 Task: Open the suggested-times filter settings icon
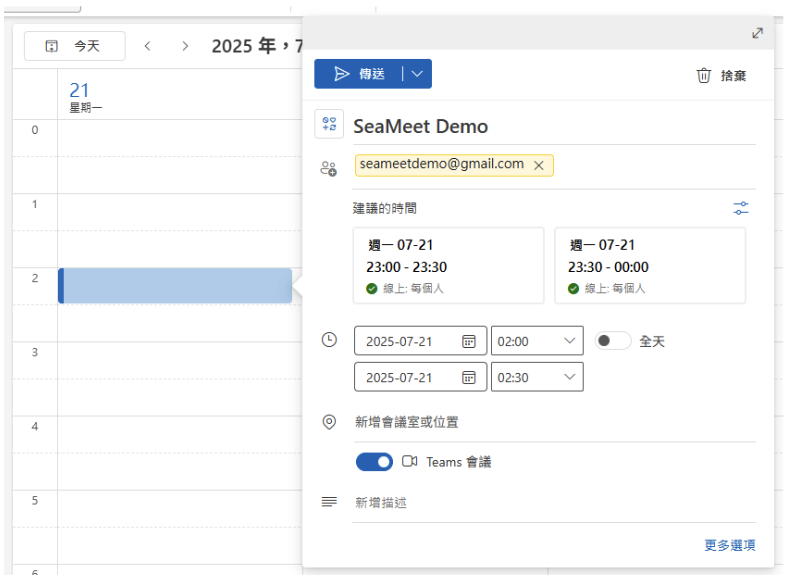point(741,208)
